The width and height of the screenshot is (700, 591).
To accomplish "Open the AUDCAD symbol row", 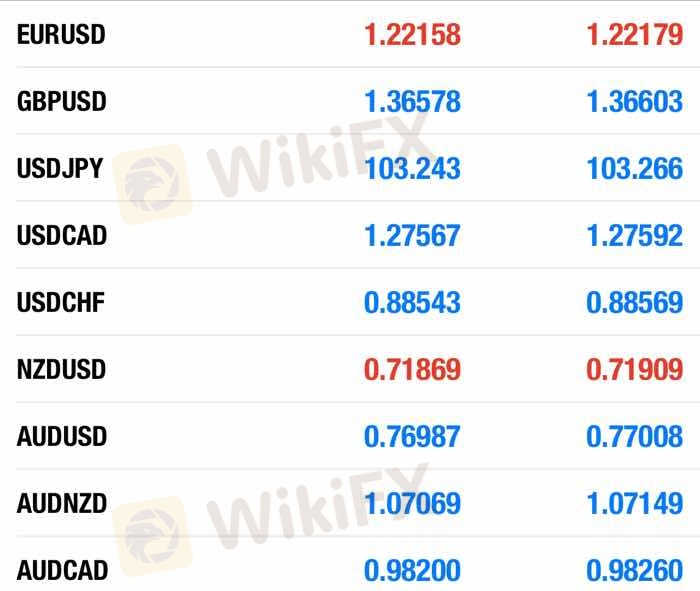I will point(350,564).
